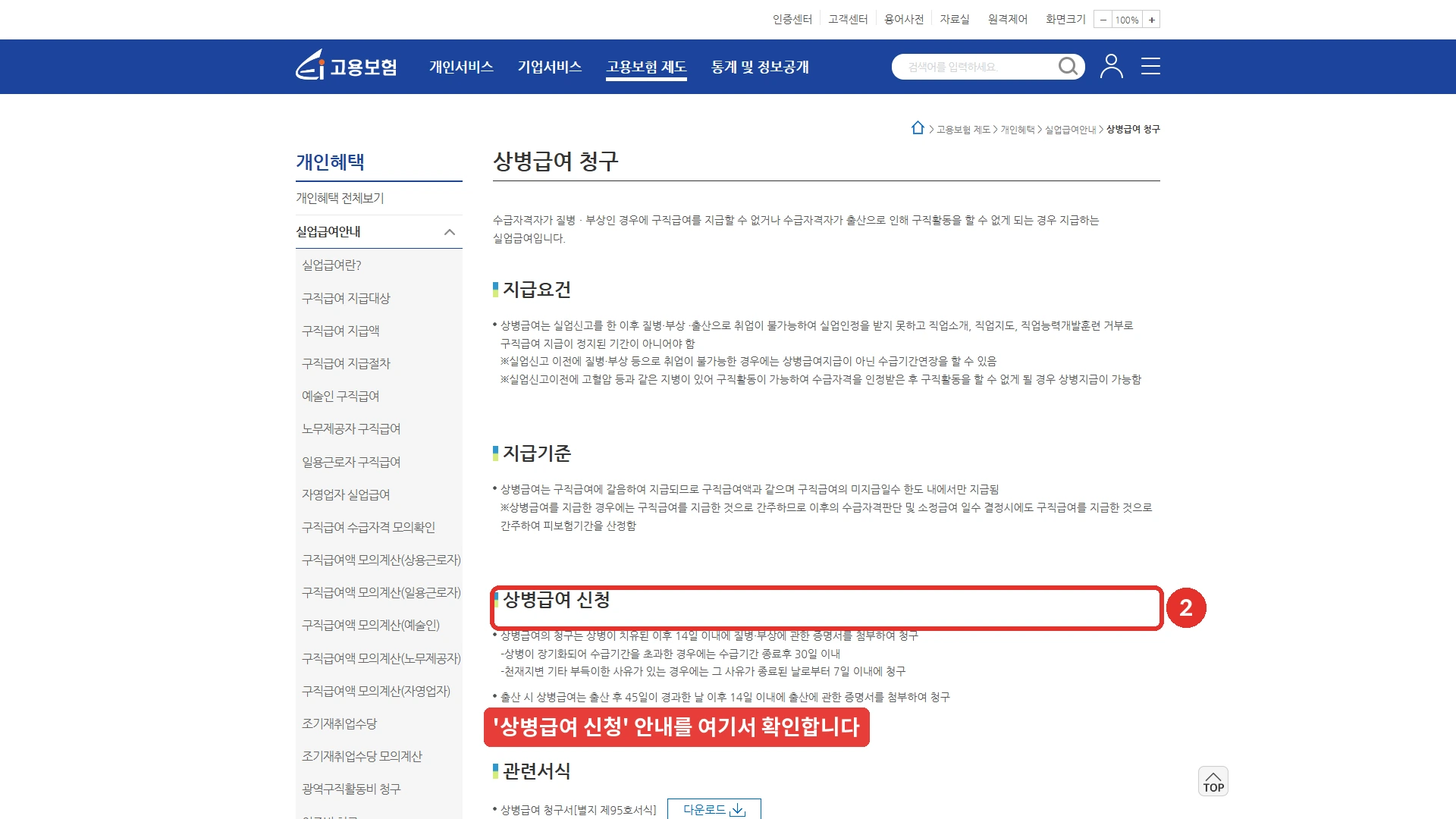This screenshot has width=1456, height=819.
Task: Go to home via breadcrumb house icon
Action: (918, 128)
